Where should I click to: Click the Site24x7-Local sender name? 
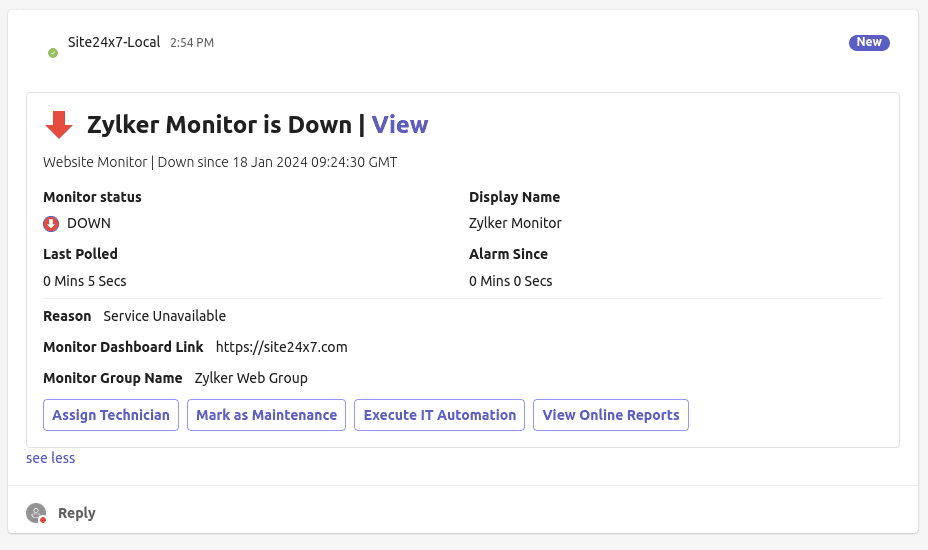114,42
